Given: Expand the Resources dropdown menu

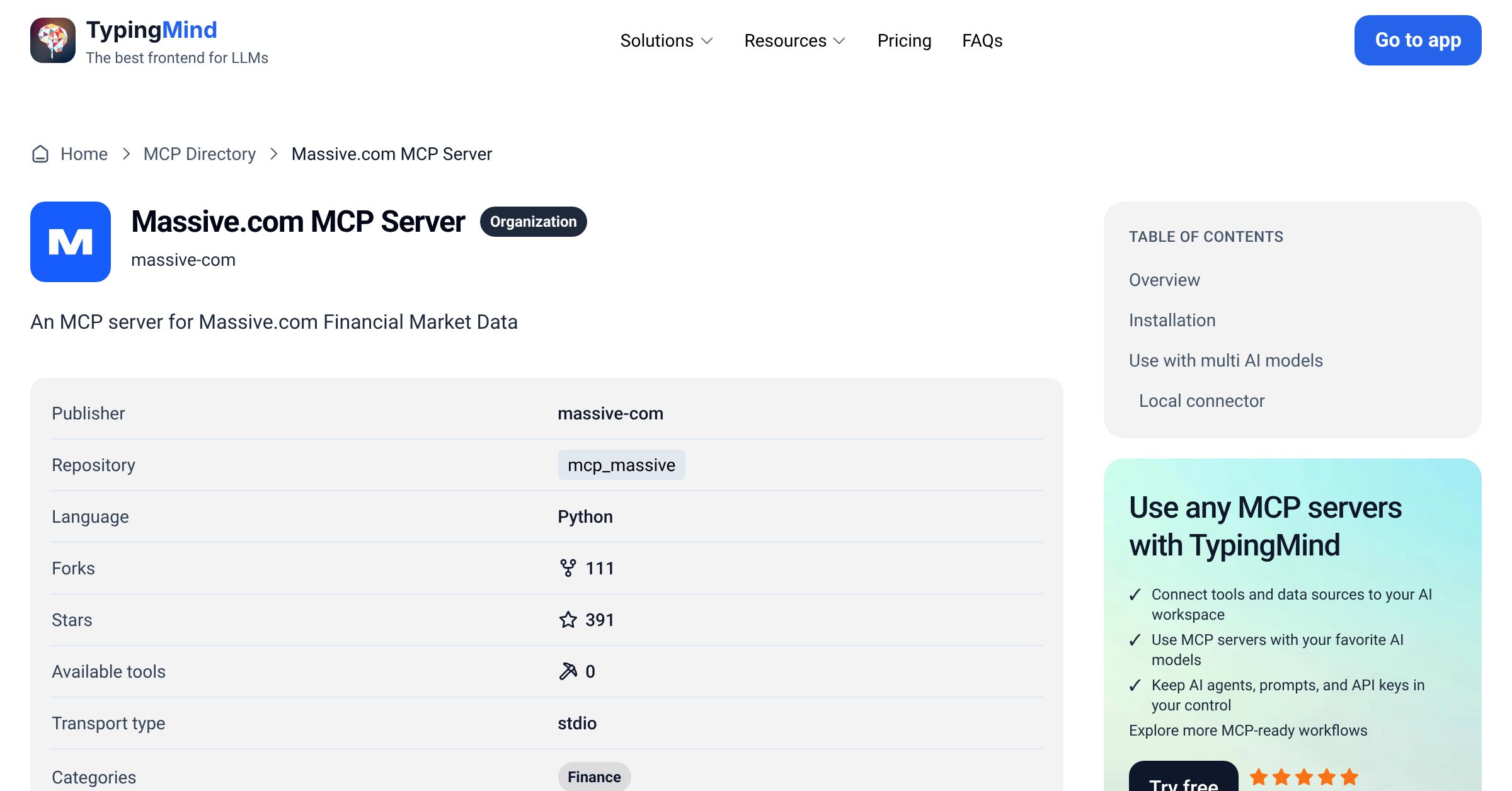Looking at the screenshot, I should [795, 40].
